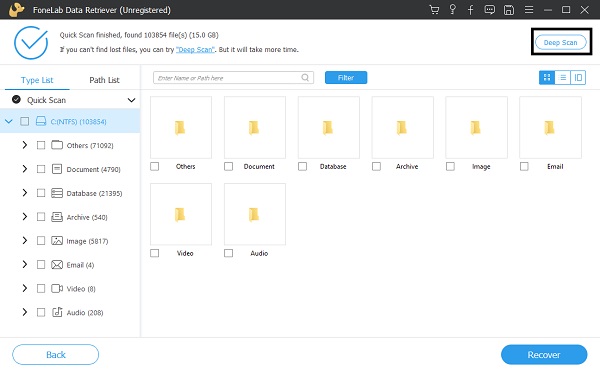Tick the Image (5817) checkbox in sidebar

tap(41, 241)
